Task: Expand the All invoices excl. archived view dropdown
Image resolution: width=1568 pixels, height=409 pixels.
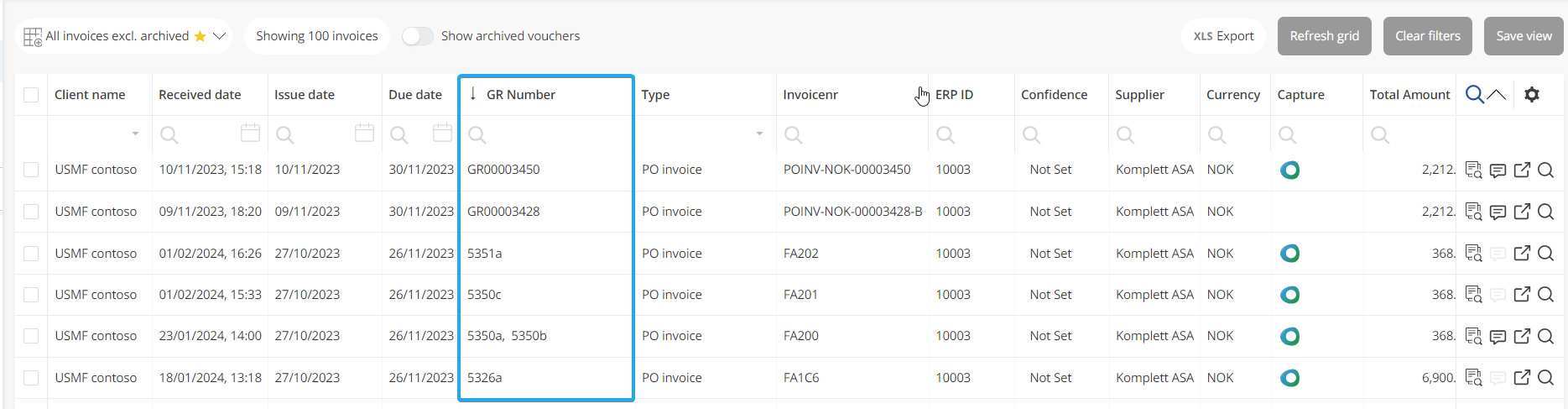Action: point(220,36)
